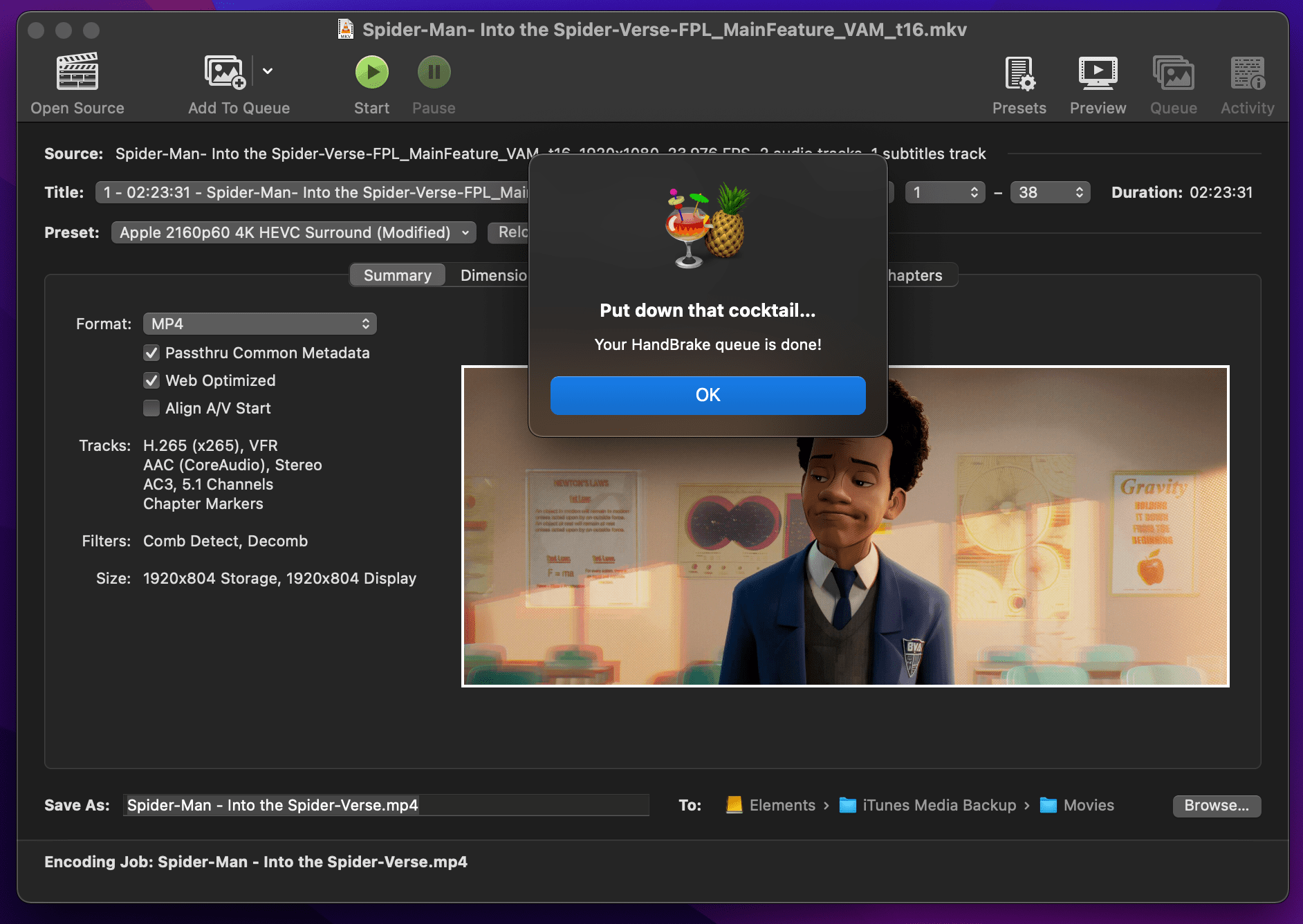Click the green Start play icon
This screenshot has height=924, width=1303.
coord(372,72)
